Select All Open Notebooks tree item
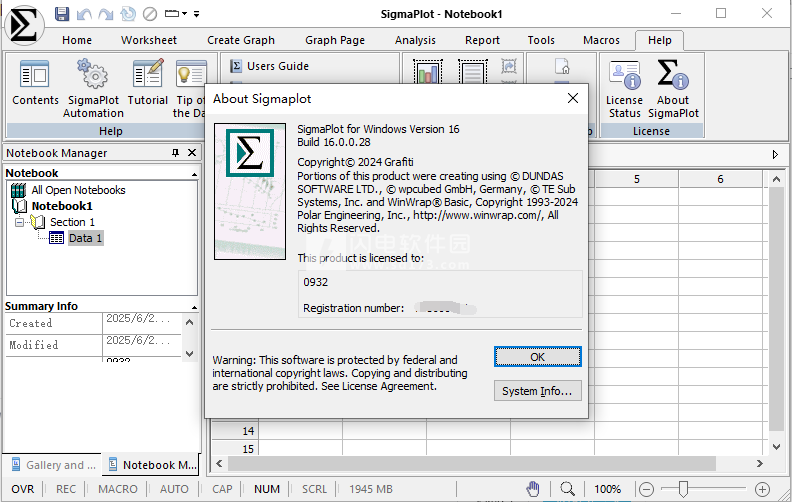The image size is (792, 502). tap(78, 190)
